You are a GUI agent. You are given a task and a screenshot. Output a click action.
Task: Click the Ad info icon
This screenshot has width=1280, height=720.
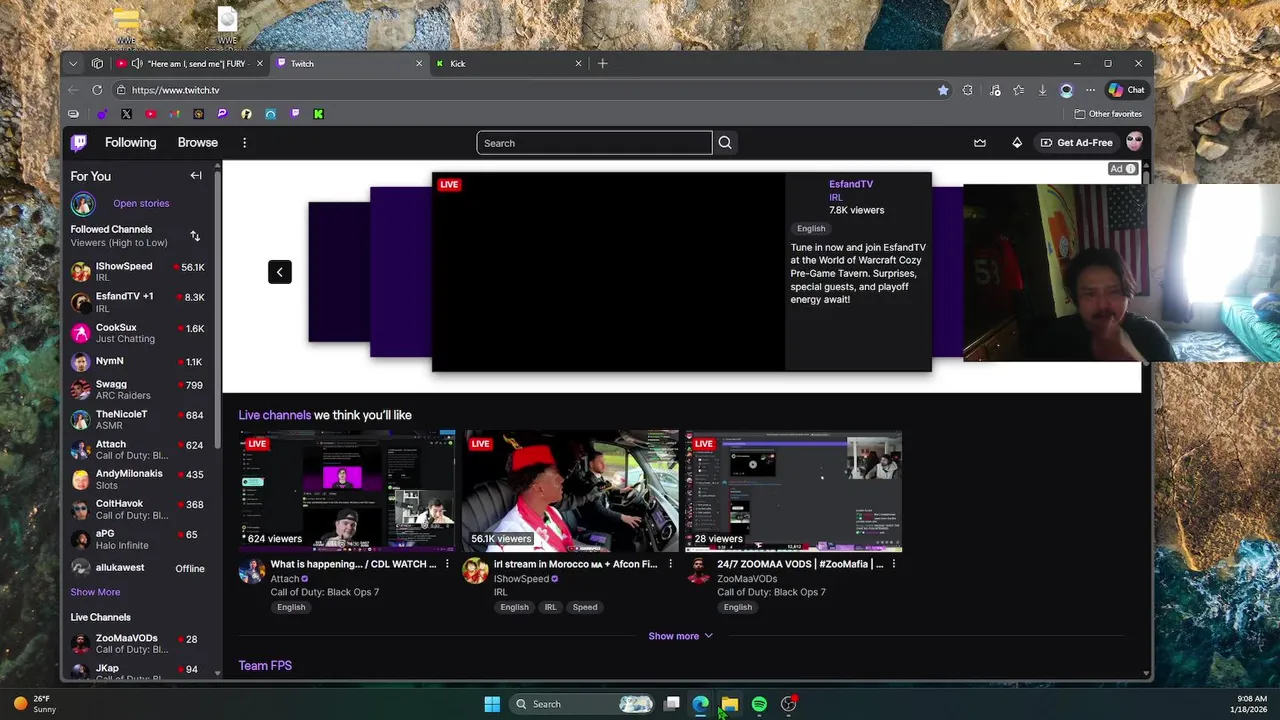[1131, 169]
